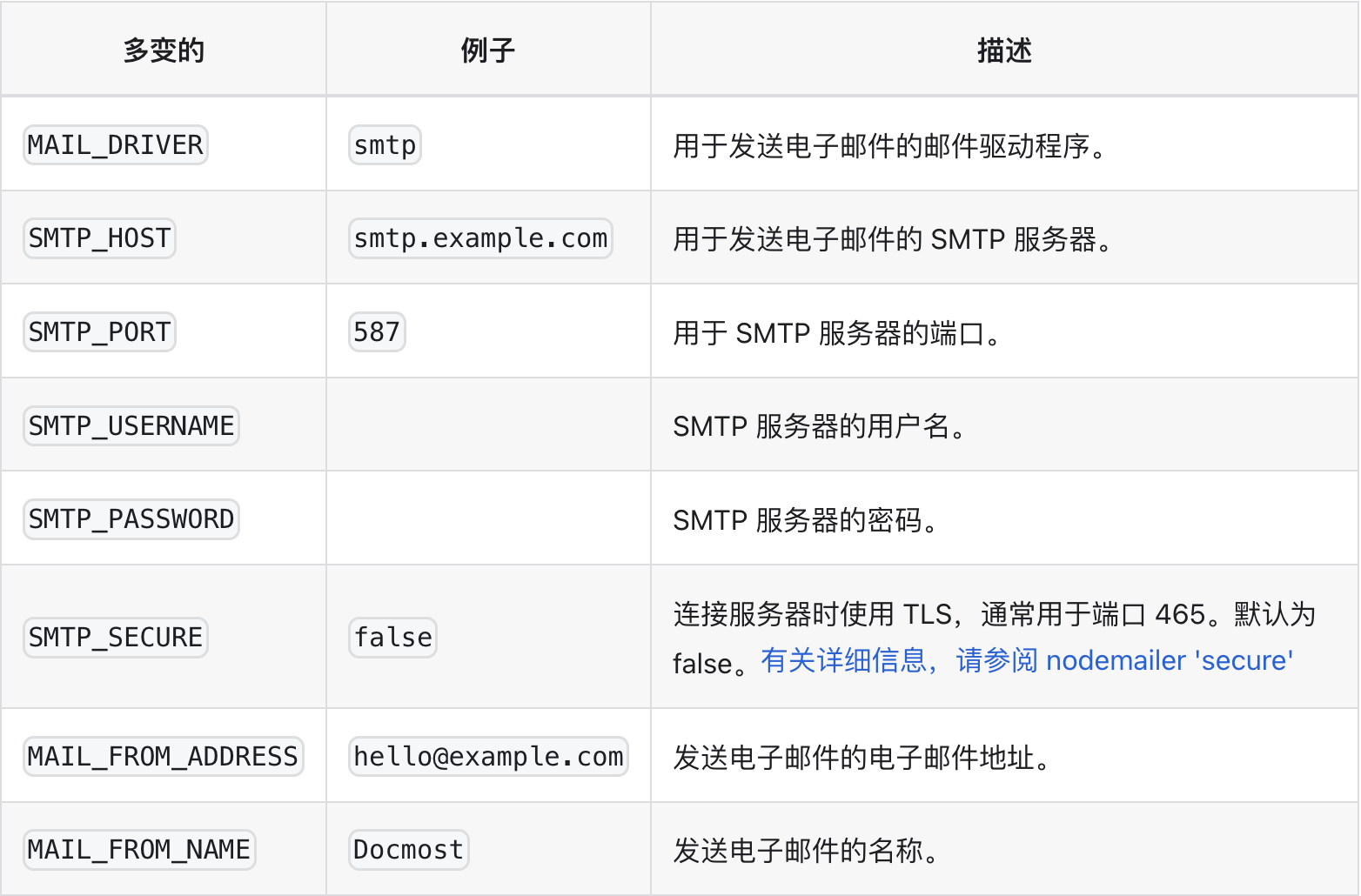Select the MAIL_DRIVER variable code
Viewport: 1361px width, 896px height.
(116, 144)
